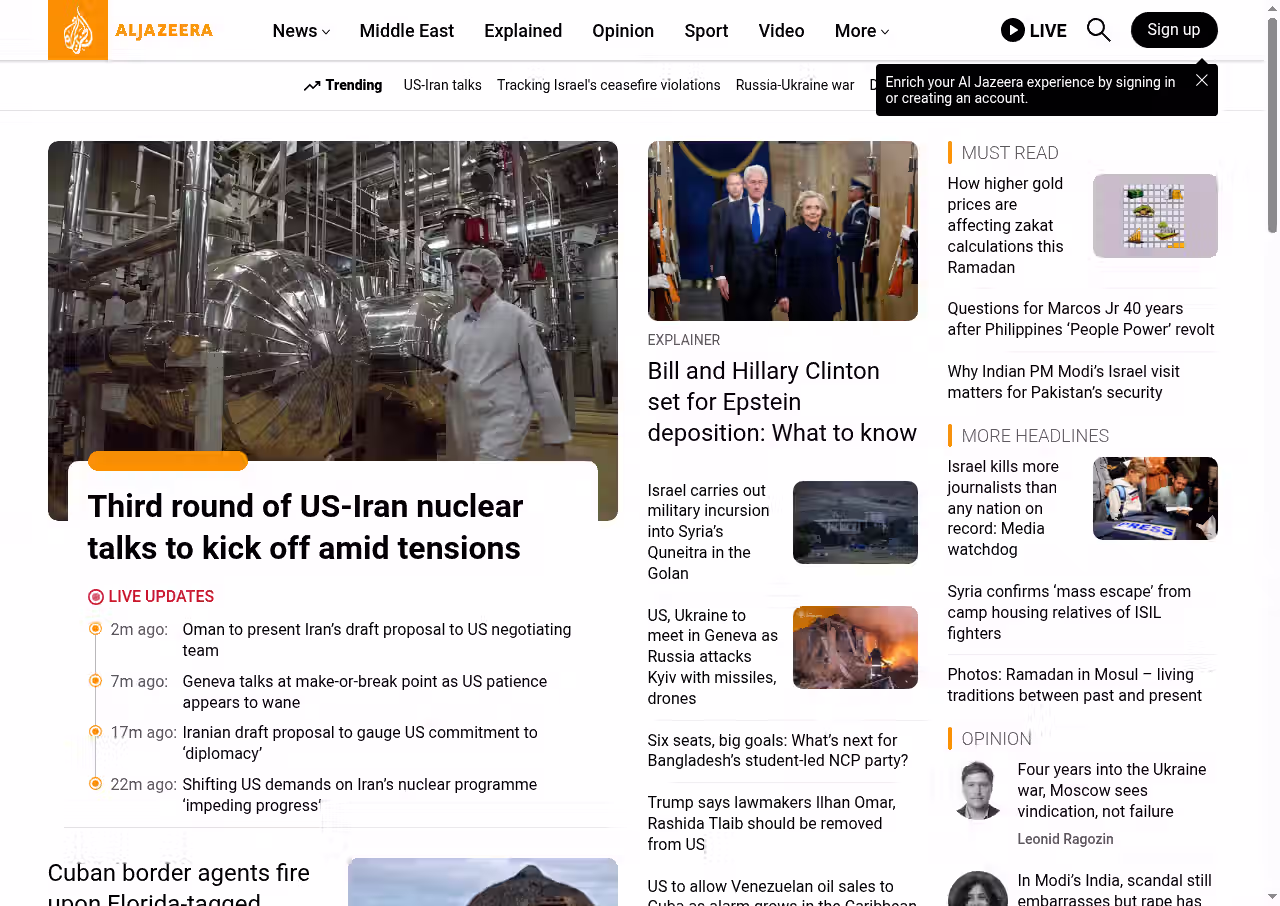Screen dimensions: 1280x906
Task: Open the search magnifier icon
Action: pos(1098,30)
